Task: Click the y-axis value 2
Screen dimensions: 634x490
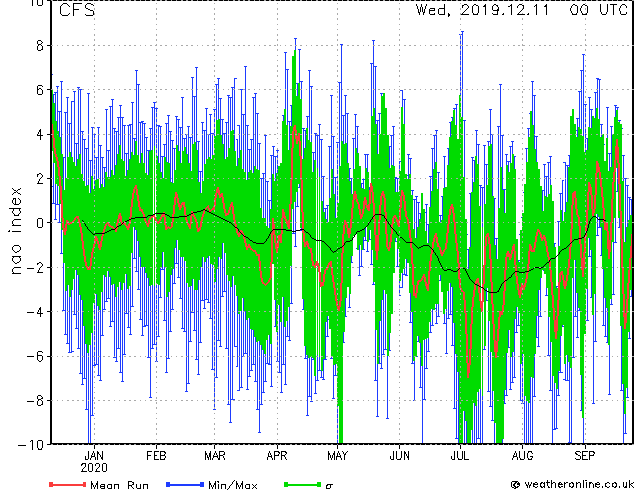Action: pyautogui.click(x=40, y=179)
